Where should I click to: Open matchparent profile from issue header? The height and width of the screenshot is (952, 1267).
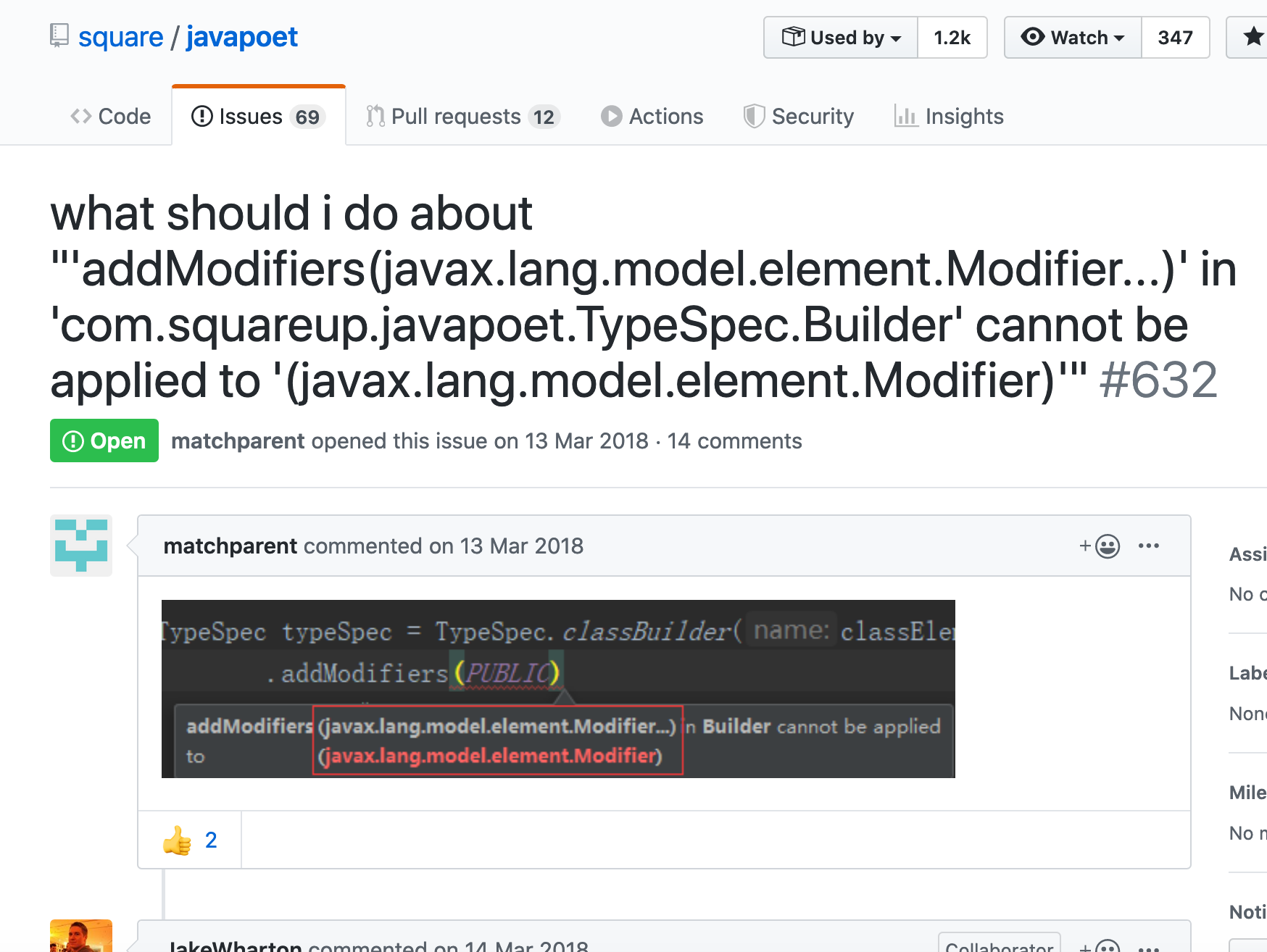click(x=238, y=441)
